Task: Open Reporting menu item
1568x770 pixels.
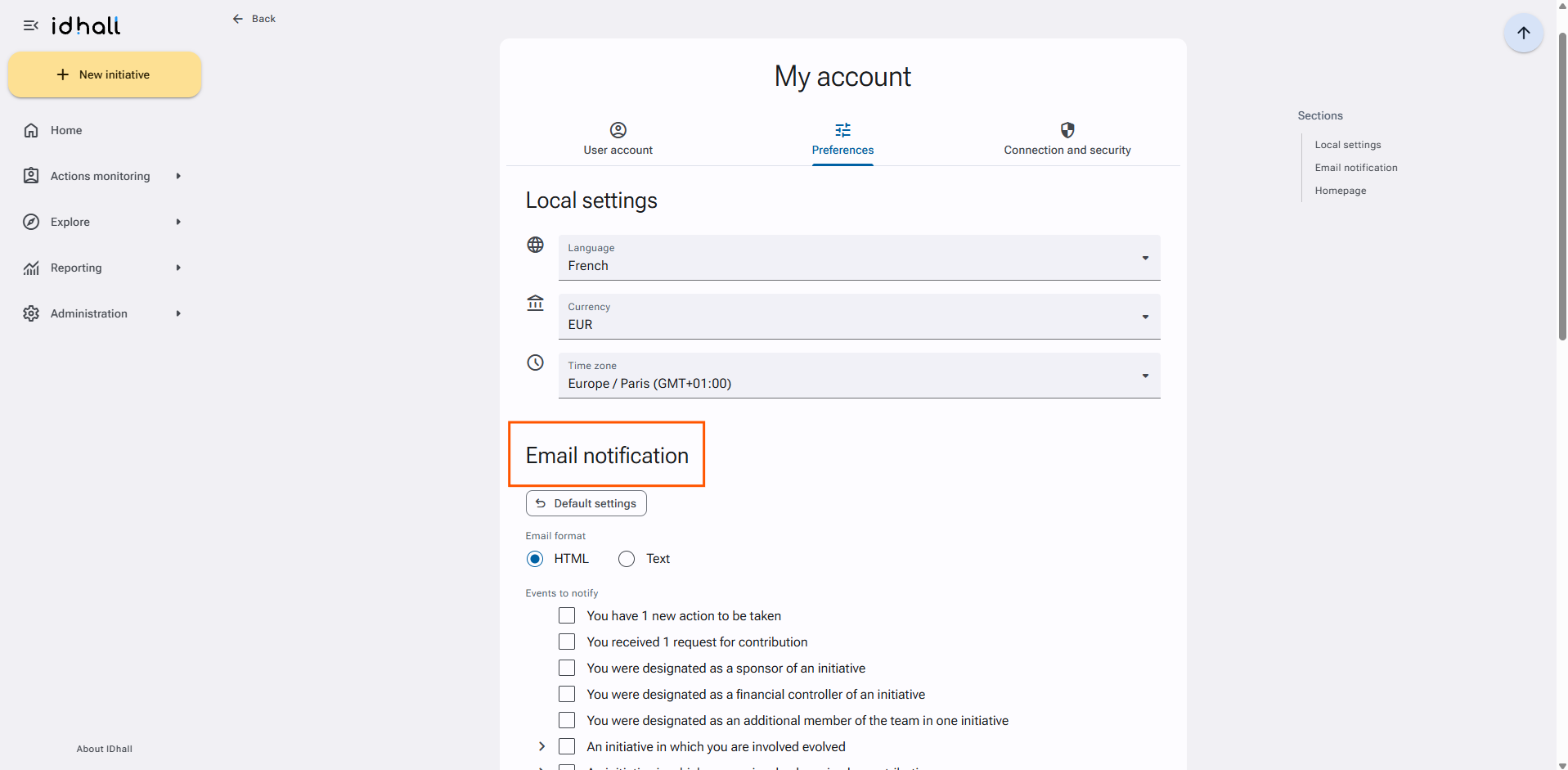Action: (x=105, y=268)
